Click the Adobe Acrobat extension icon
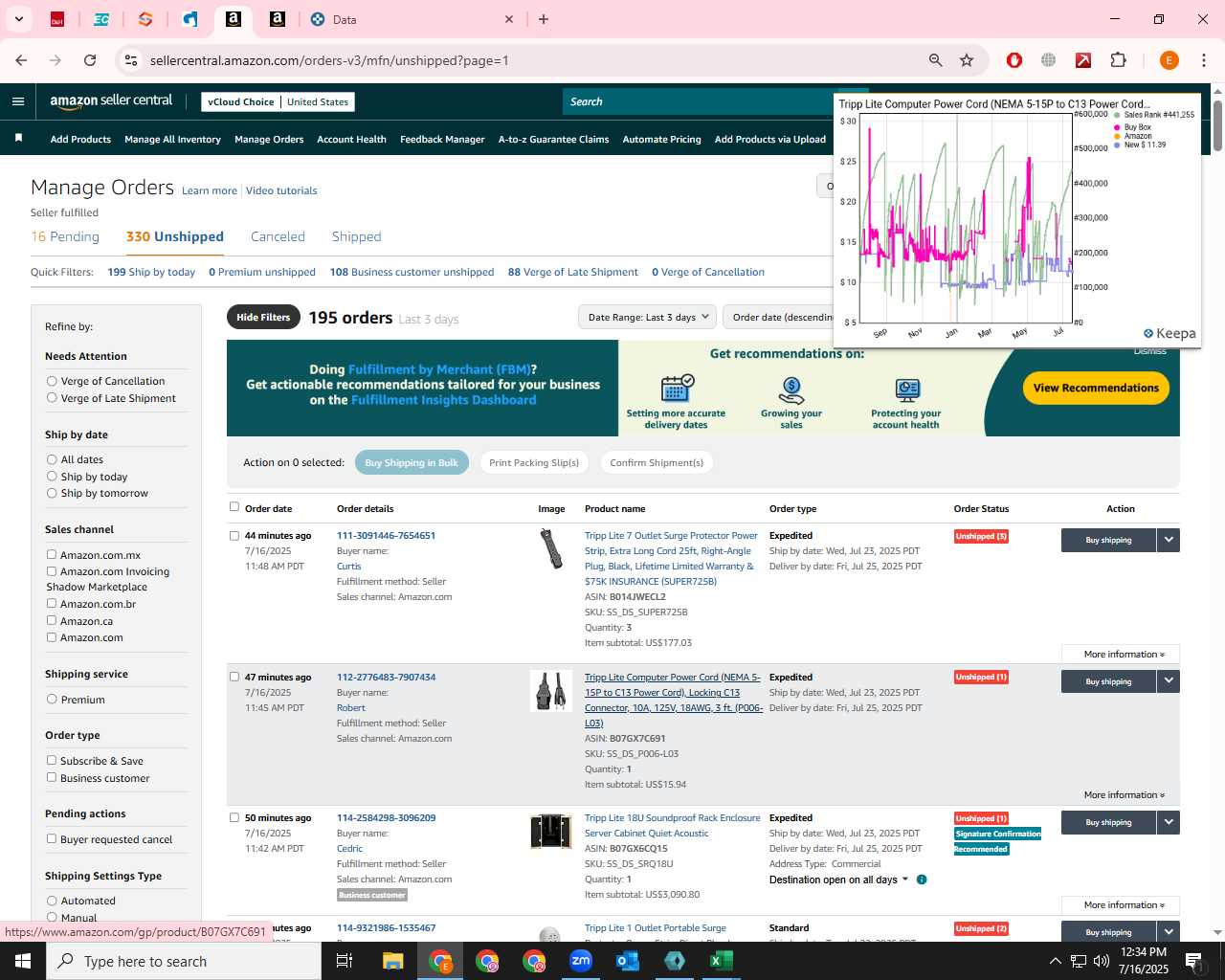 point(1083,60)
